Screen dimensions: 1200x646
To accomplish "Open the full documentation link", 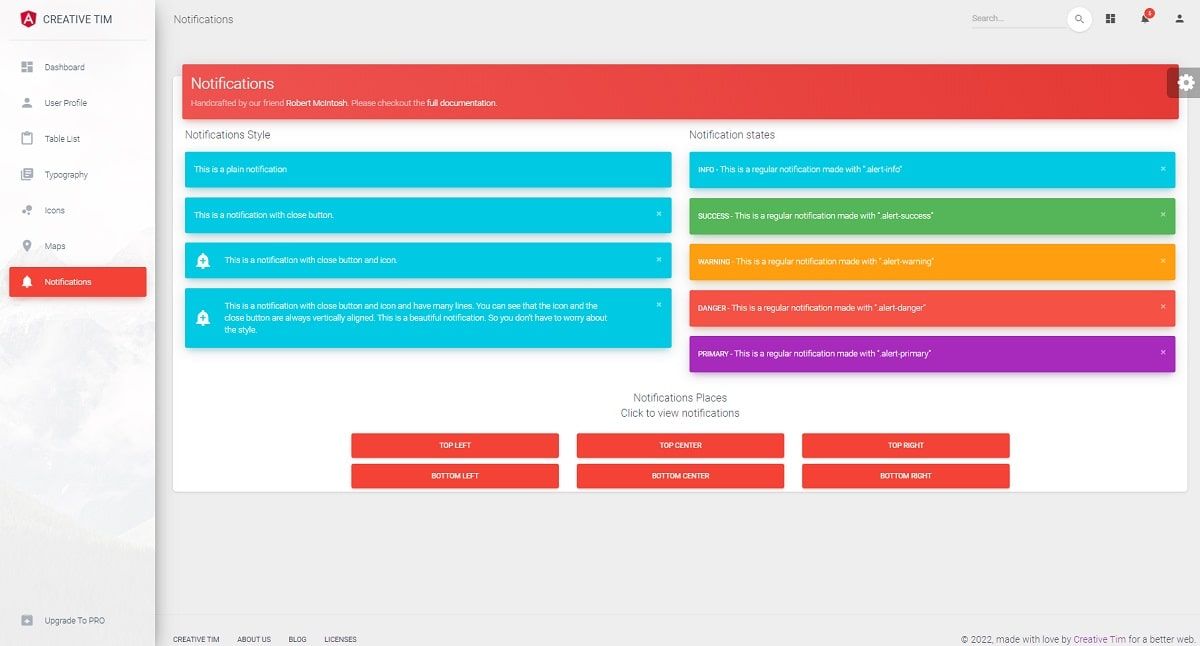I will point(461,102).
